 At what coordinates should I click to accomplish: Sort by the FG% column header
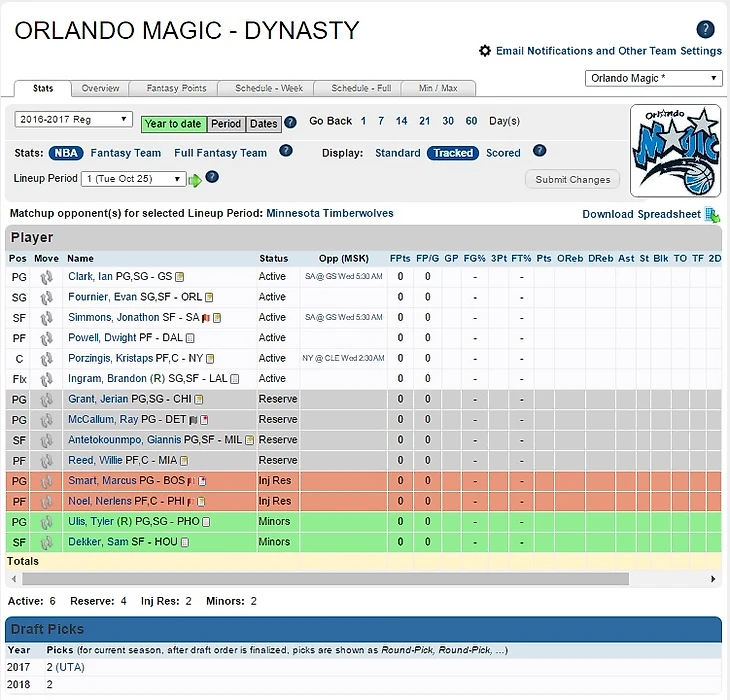474,258
